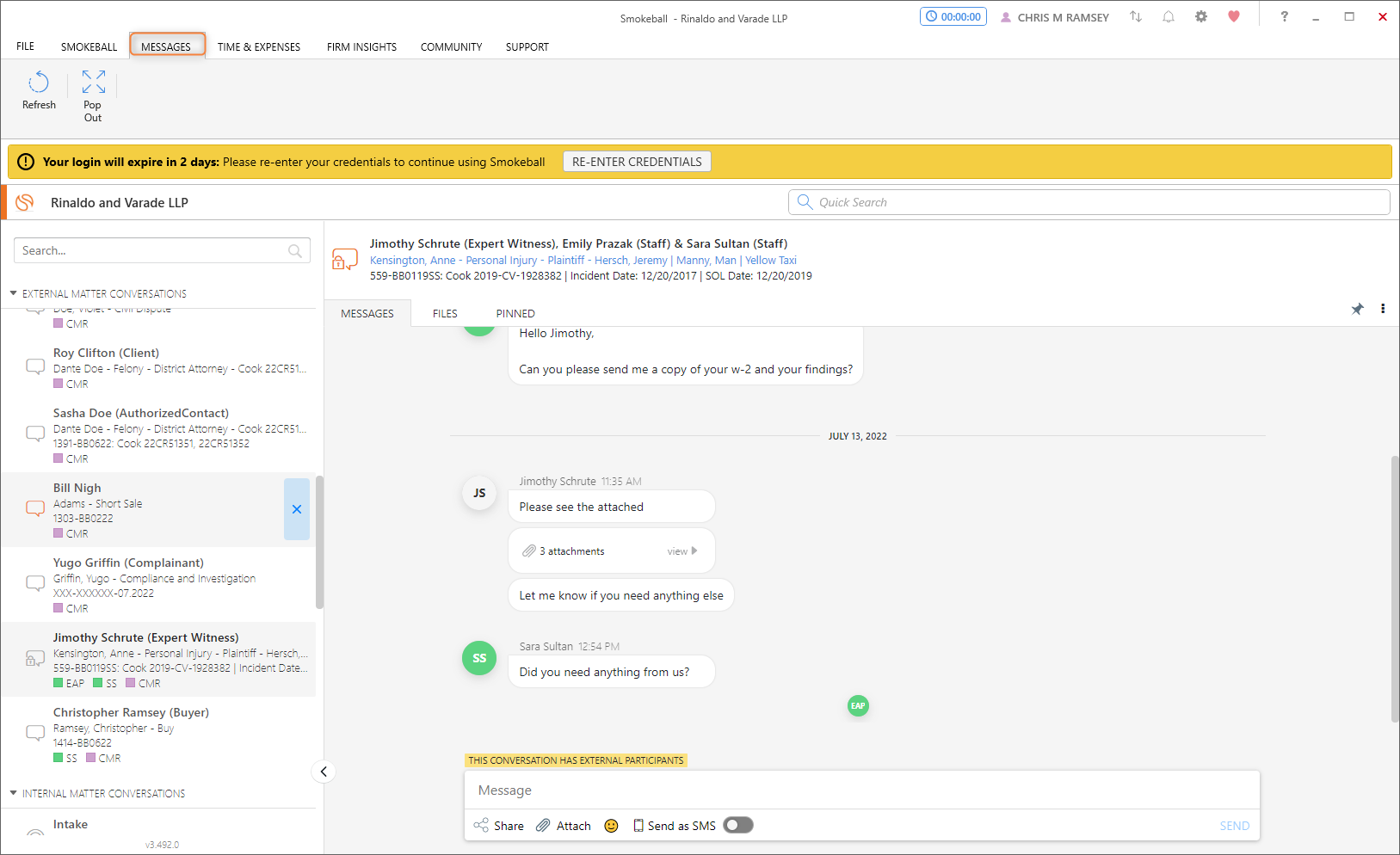Open the Christopher Ramsey (Buyer) conversation
The image size is (1400, 855).
coord(158,735)
